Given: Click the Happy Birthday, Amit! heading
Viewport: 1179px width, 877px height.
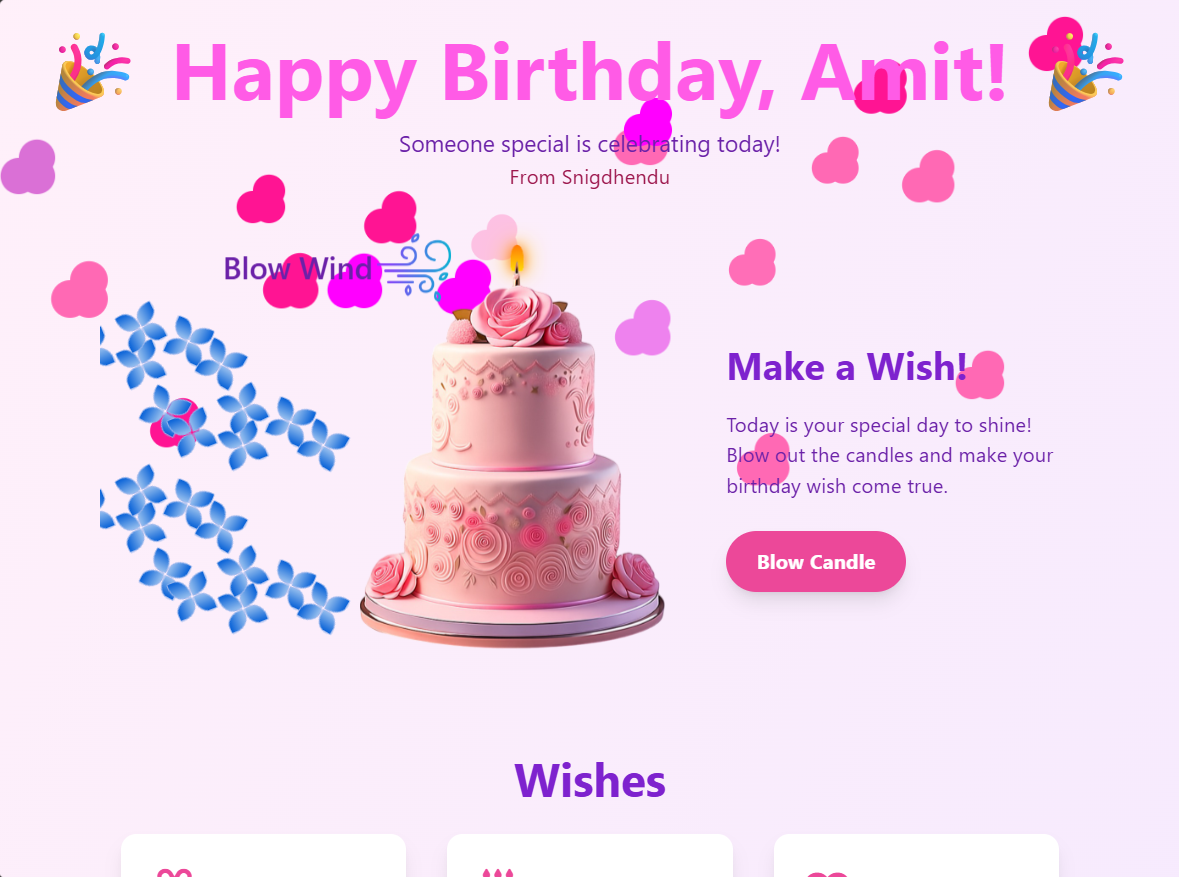Looking at the screenshot, I should 590,73.
